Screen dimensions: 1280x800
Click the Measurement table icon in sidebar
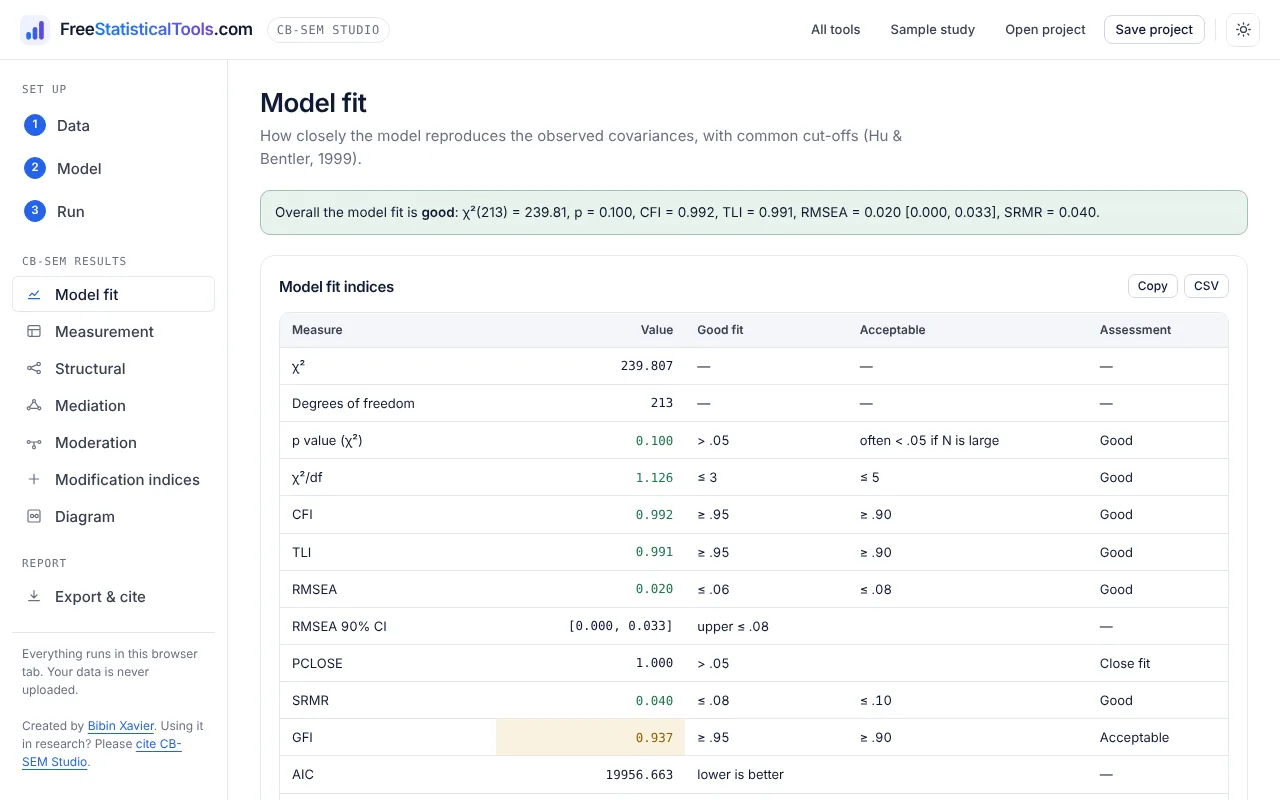click(x=34, y=332)
